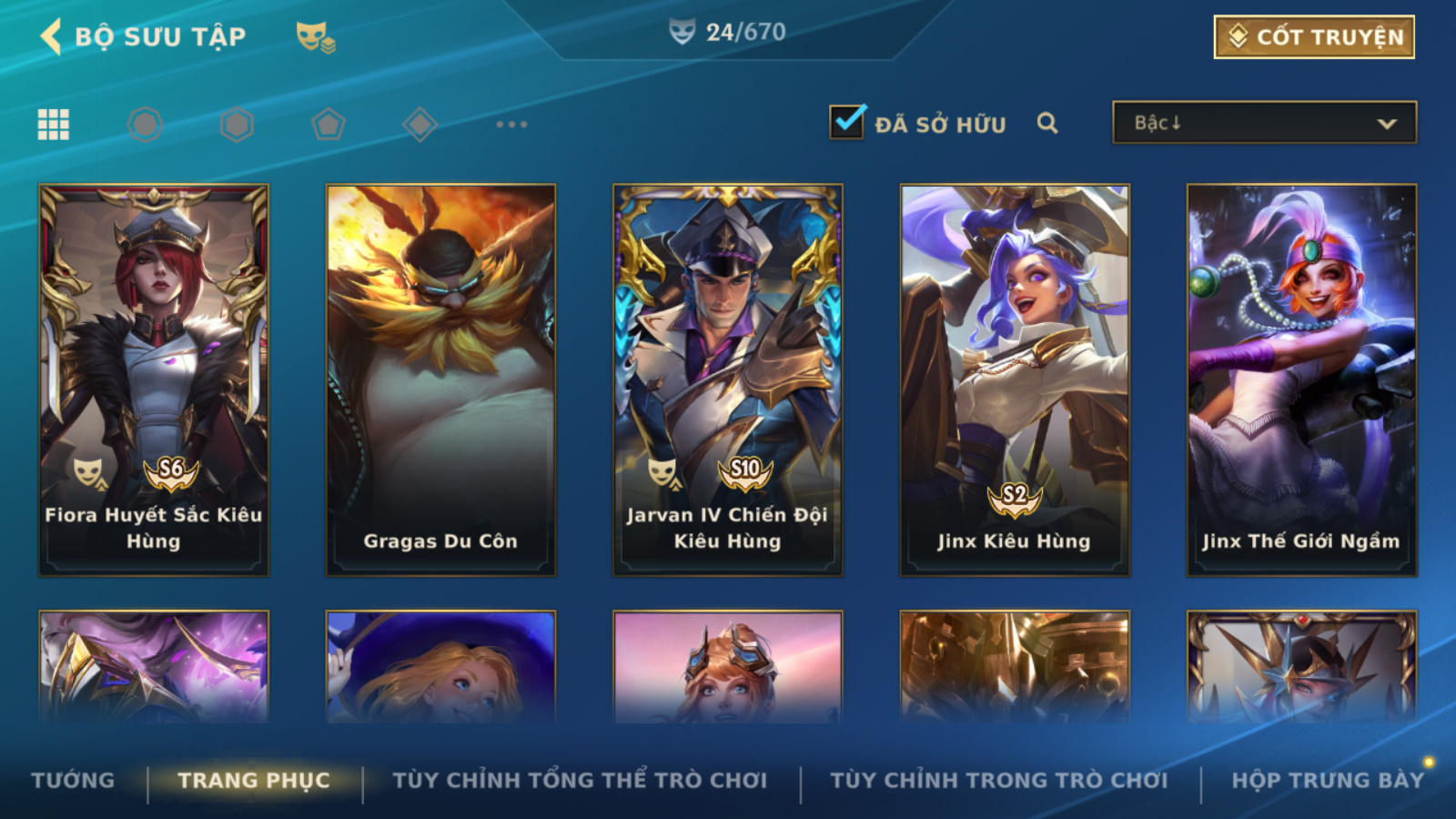This screenshot has height=819, width=1456.
Task: Open the Hộp Trưng Bày tab
Action: pos(1328,780)
